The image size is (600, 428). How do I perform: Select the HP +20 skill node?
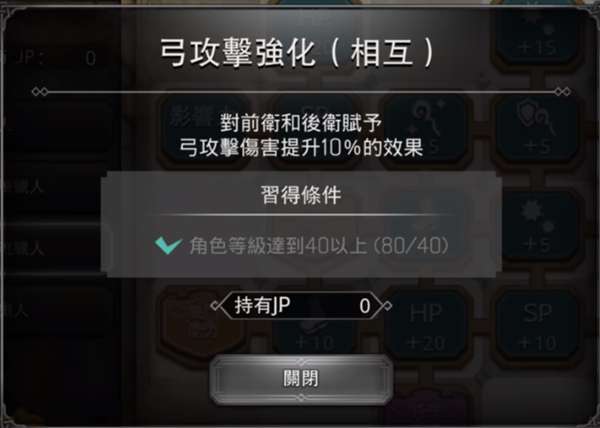(426, 327)
